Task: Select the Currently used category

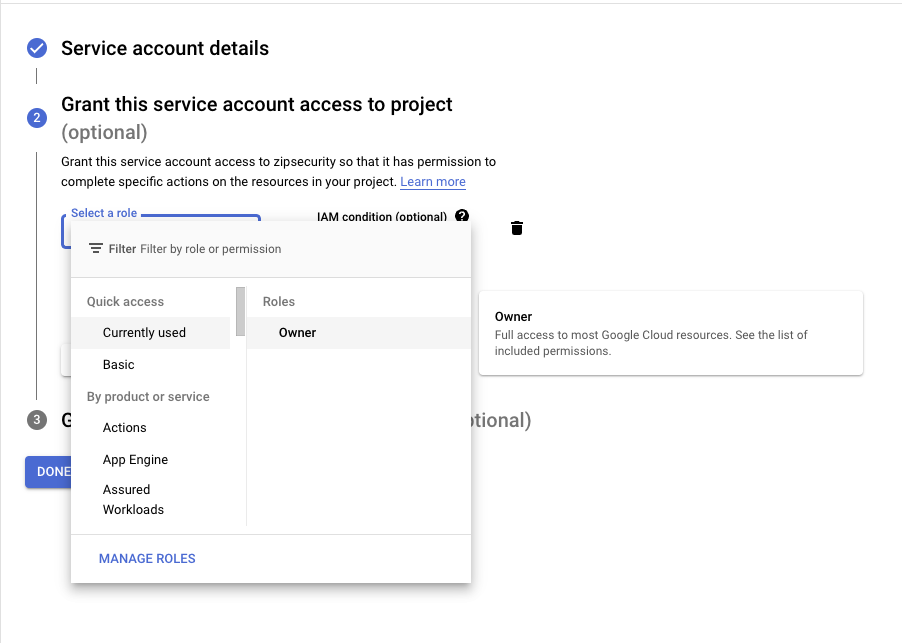Action: click(x=144, y=333)
